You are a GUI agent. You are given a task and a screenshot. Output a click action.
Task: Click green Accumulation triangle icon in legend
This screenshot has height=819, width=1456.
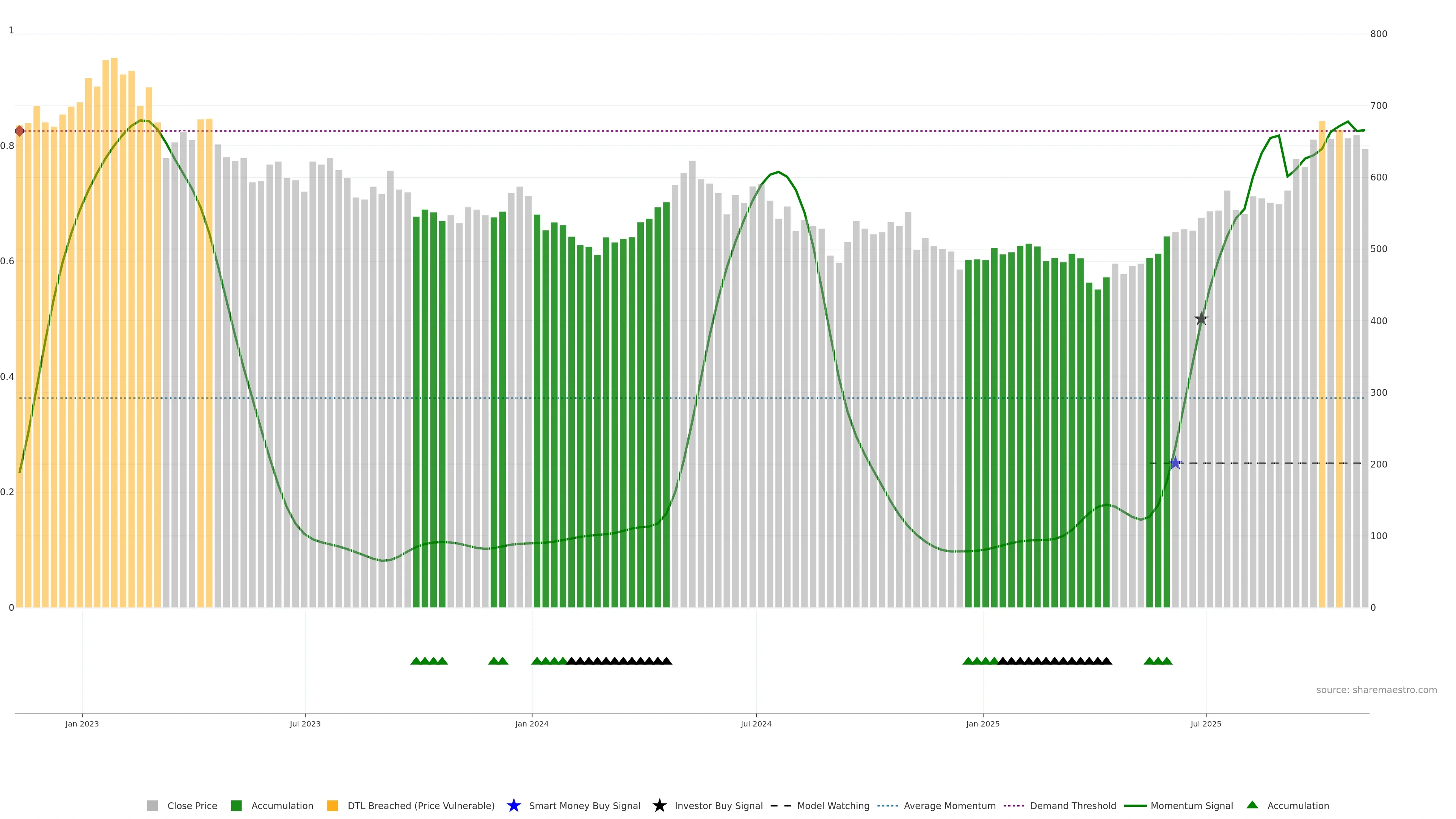1252,805
